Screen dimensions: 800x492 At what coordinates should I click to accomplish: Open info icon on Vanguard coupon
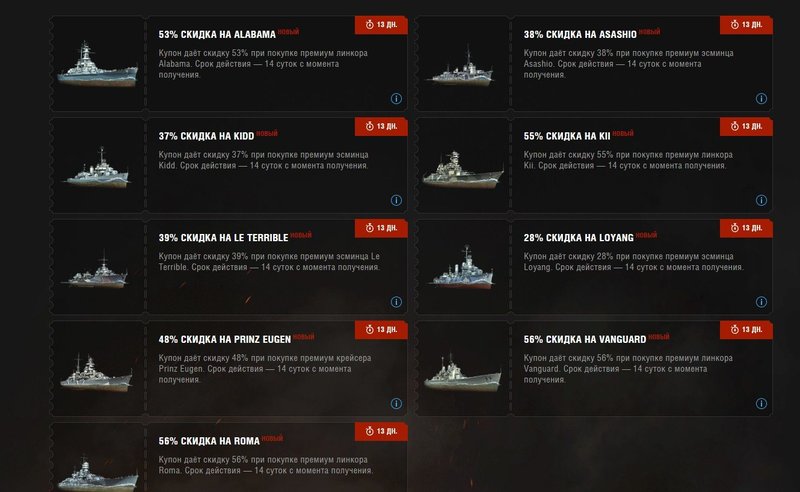click(761, 403)
